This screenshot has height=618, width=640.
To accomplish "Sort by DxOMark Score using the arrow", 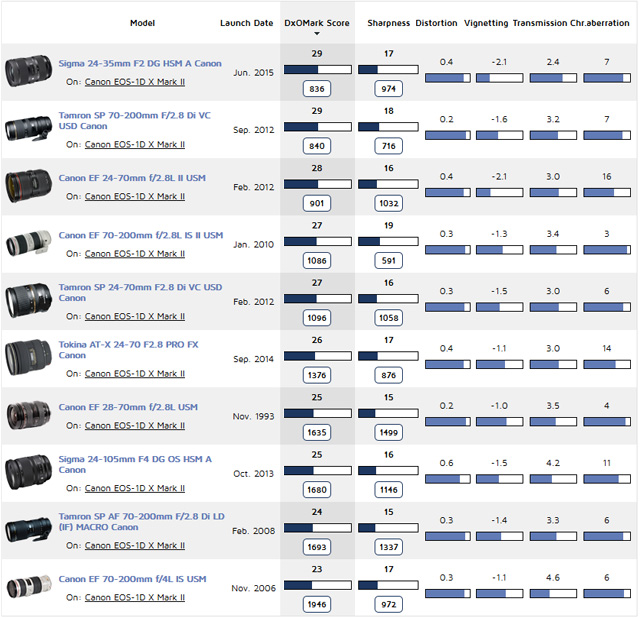I will (x=317, y=34).
